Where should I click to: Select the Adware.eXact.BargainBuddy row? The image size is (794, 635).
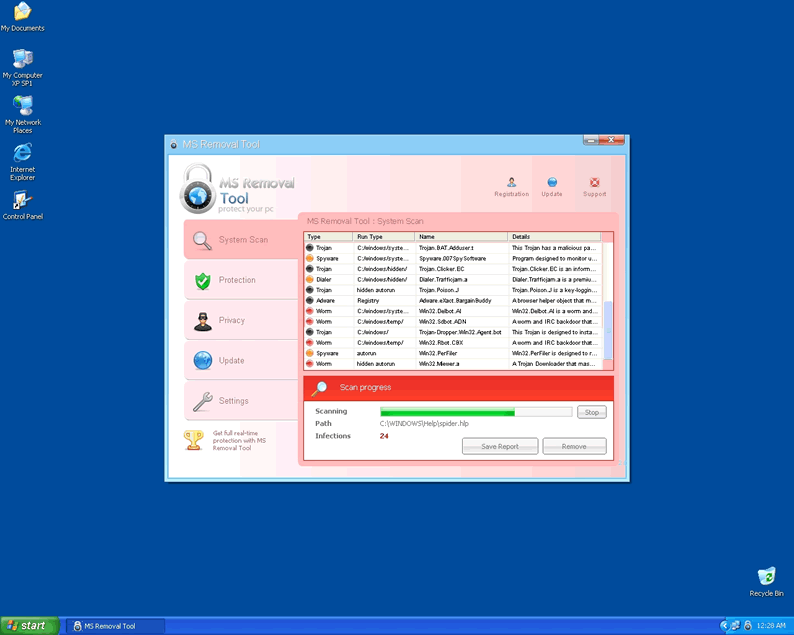(x=455, y=300)
